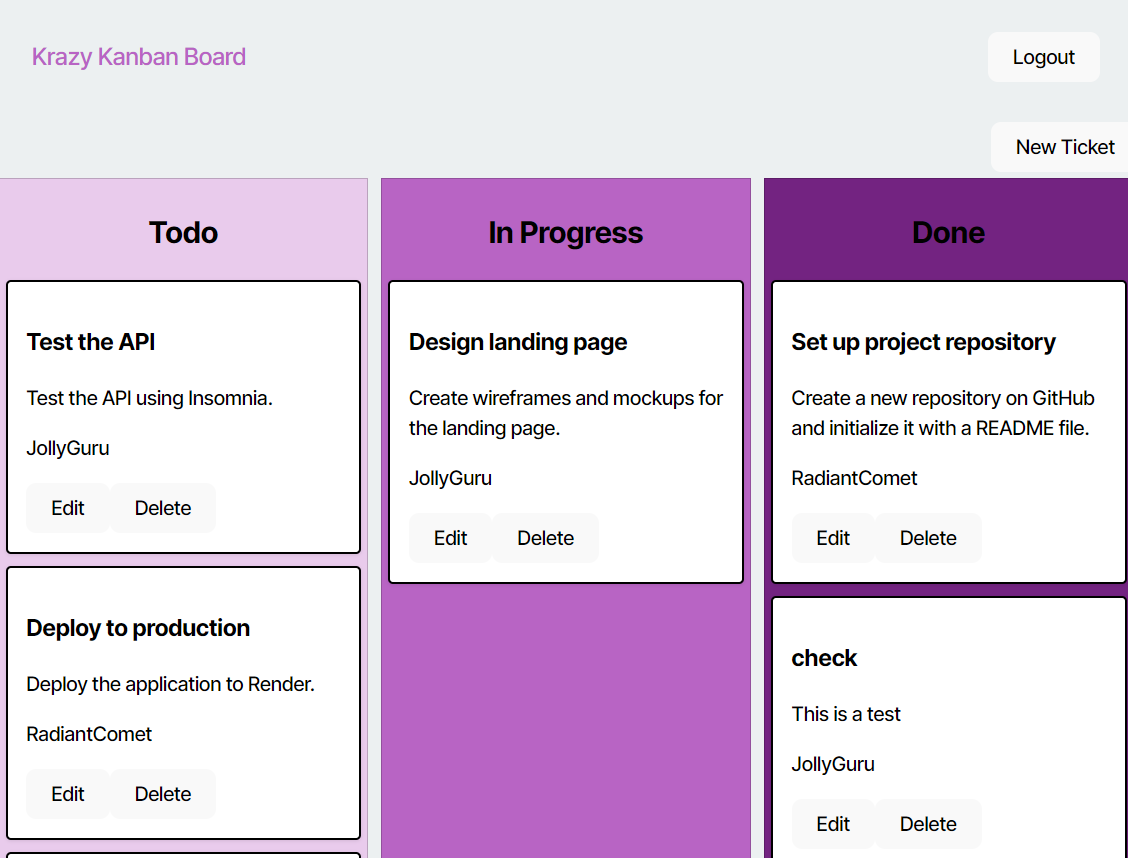Click the Krazy Kanban Board title link
The image size is (1128, 858).
(x=139, y=57)
